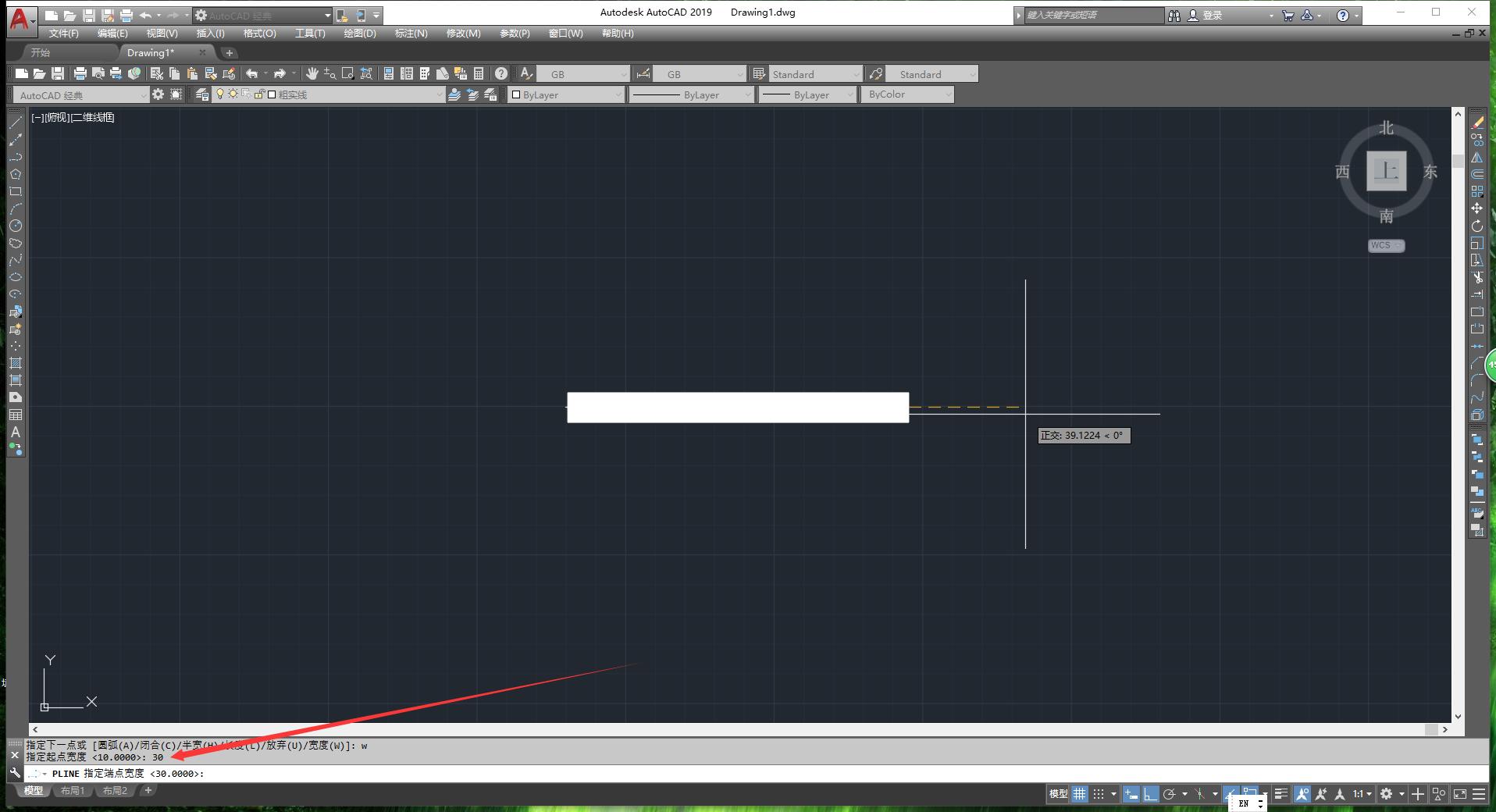
Task: Select the Line draw tool
Action: point(15,123)
